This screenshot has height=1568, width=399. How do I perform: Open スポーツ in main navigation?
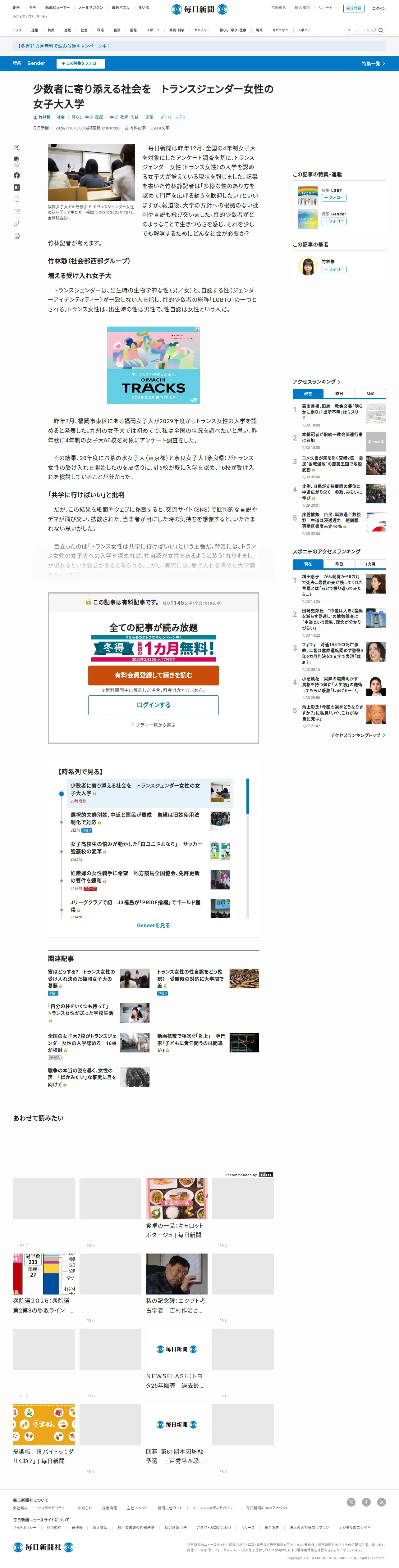153,30
